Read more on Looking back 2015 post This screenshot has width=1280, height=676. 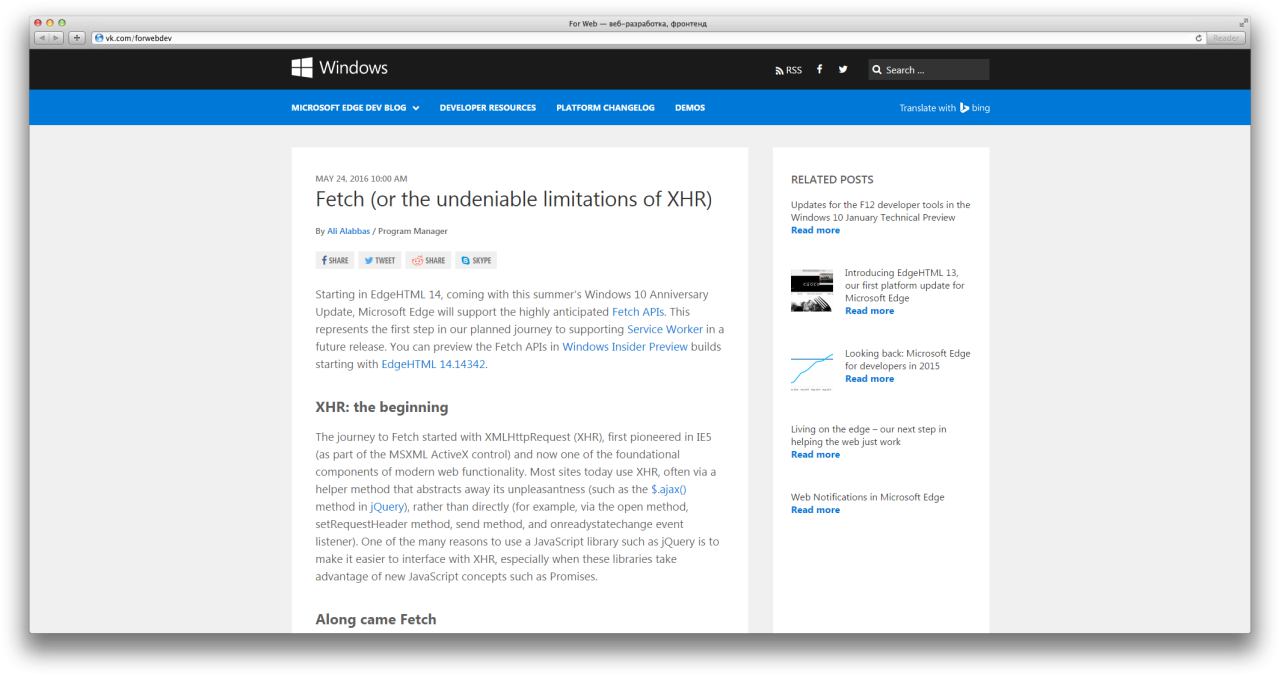tap(869, 379)
